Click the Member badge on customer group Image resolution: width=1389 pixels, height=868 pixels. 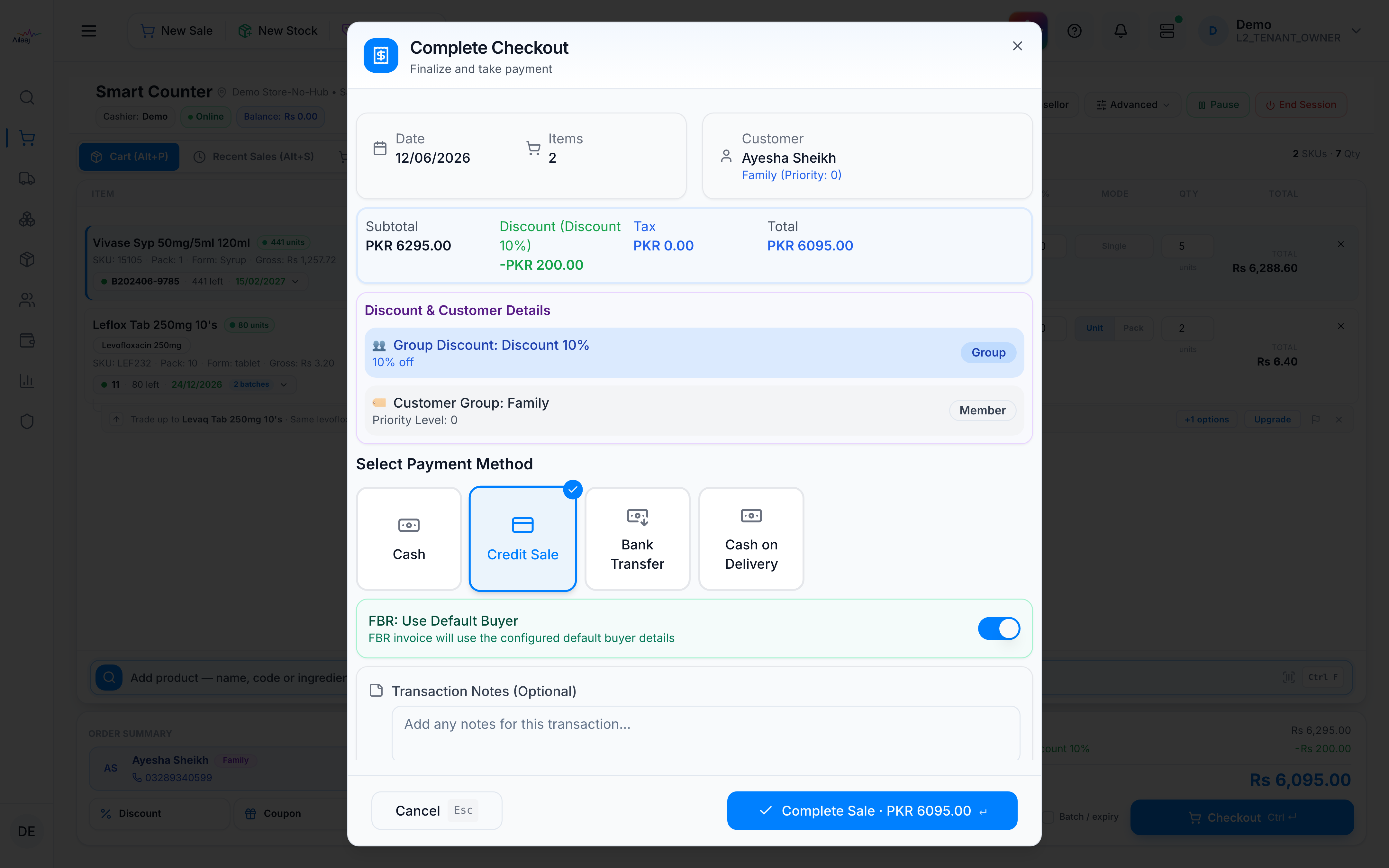982,411
